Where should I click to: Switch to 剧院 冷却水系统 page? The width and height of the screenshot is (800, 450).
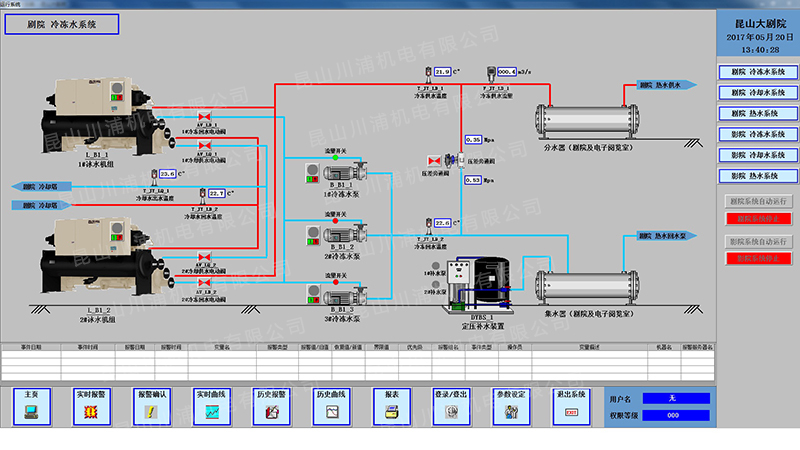pos(757,92)
